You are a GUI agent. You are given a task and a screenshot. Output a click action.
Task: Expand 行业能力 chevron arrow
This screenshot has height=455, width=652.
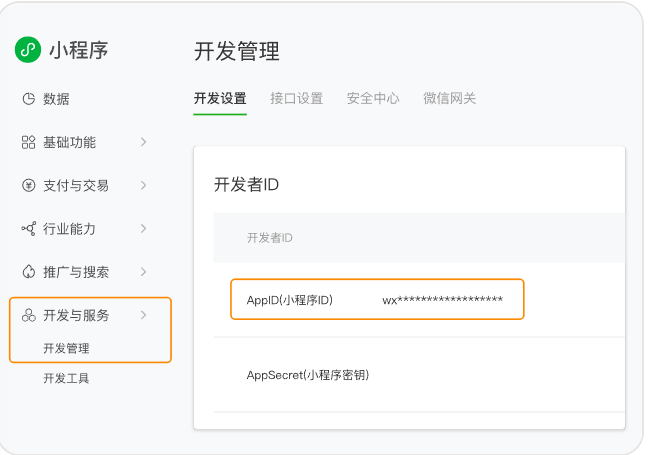click(143, 229)
